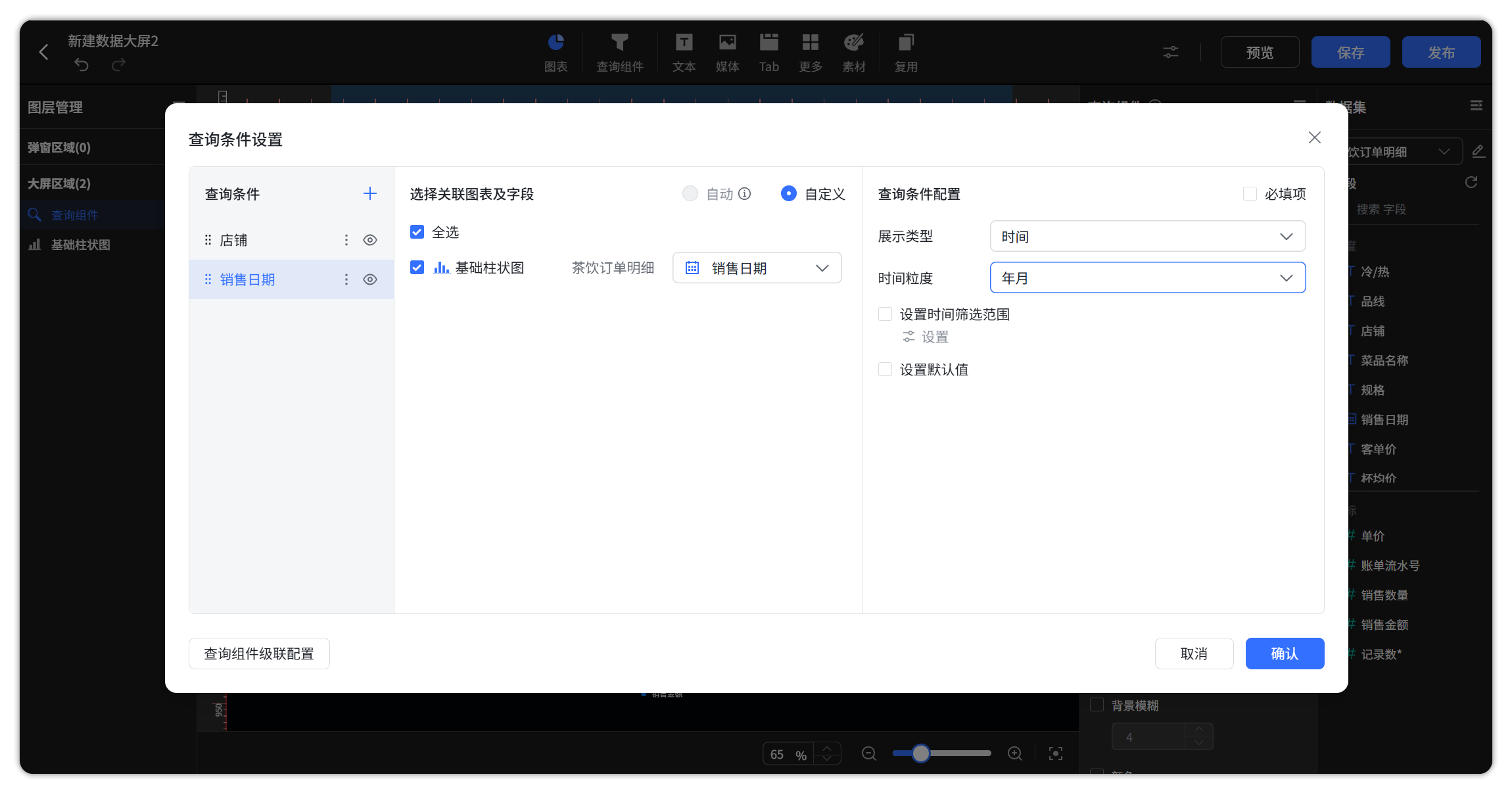
Task: Click the 取消 button
Action: tap(1194, 654)
